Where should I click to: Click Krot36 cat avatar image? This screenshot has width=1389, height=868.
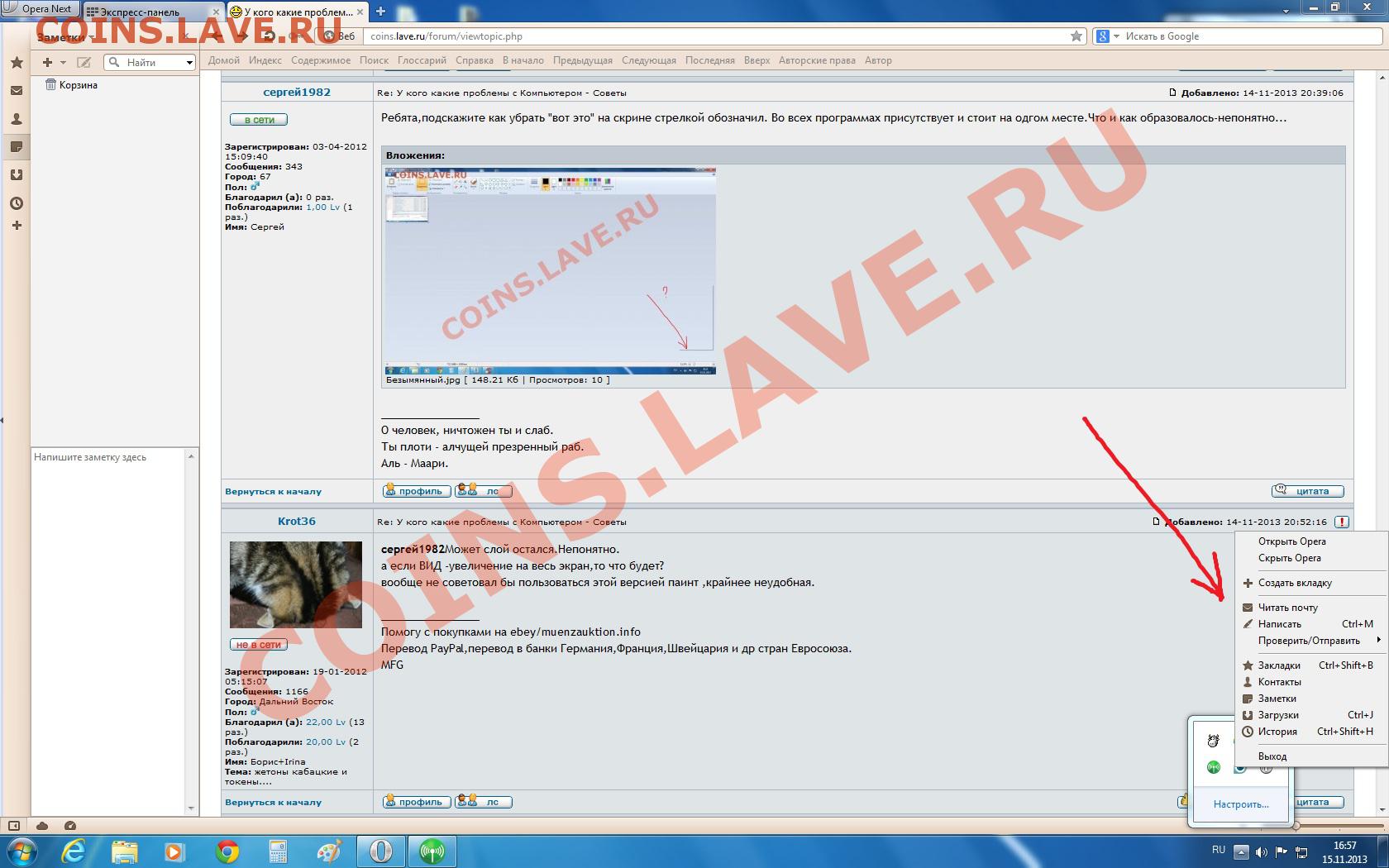[296, 584]
